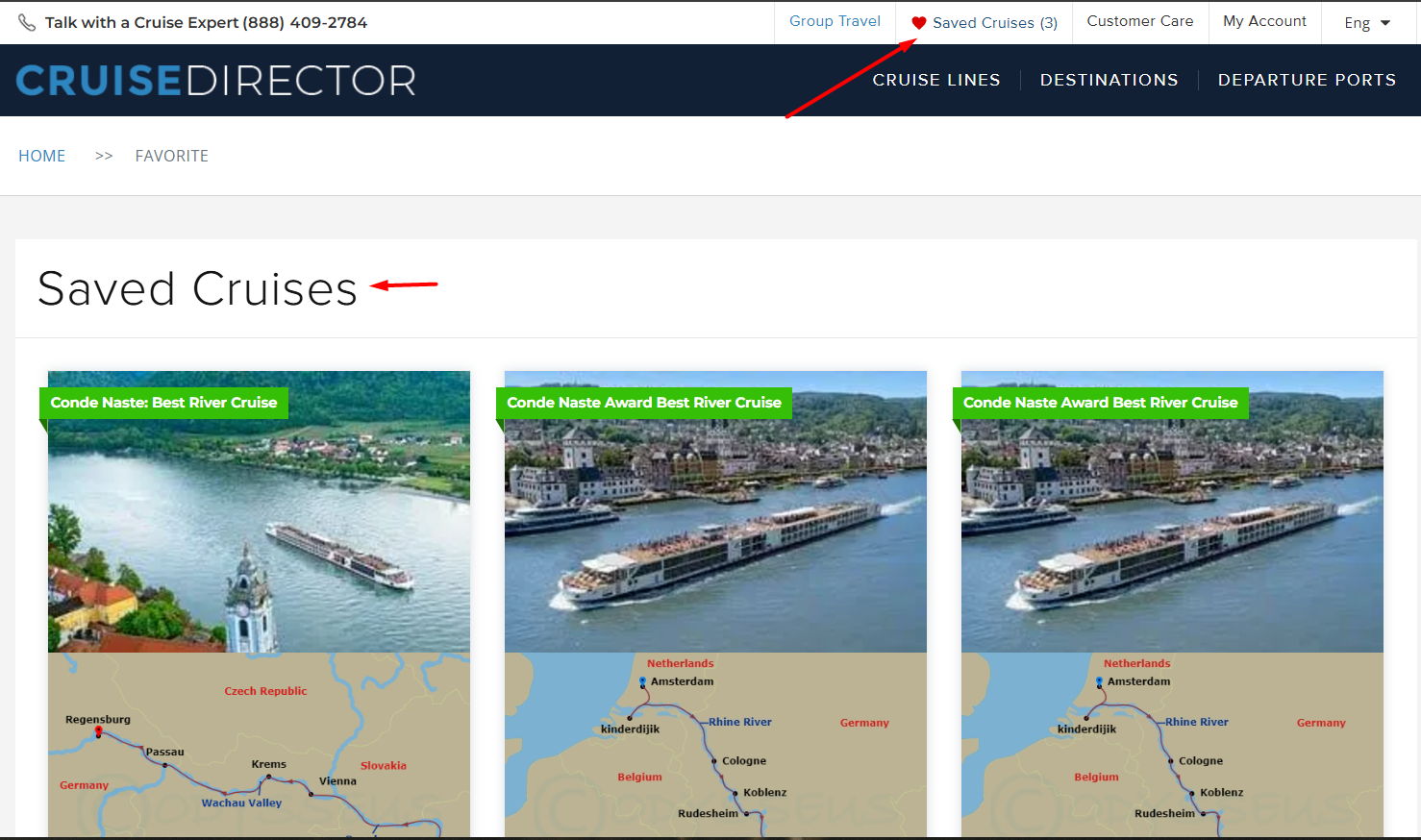Viewport: 1421px width, 840px height.
Task: Click the CruiseDirector logo
Action: 216,81
